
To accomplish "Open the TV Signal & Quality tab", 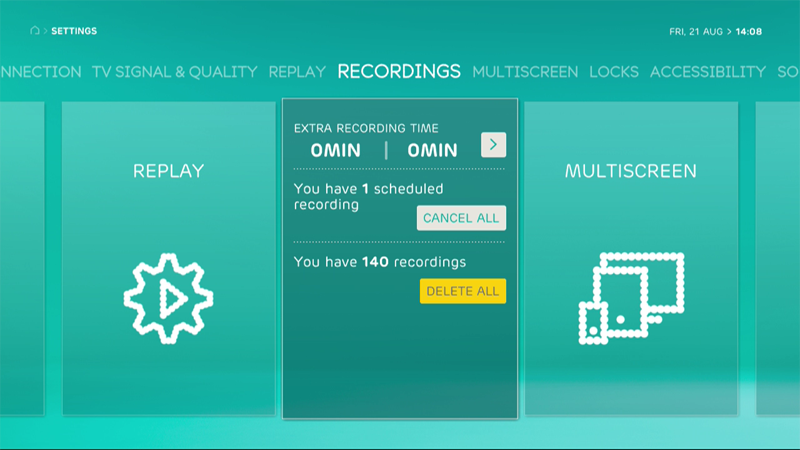I will [x=174, y=72].
